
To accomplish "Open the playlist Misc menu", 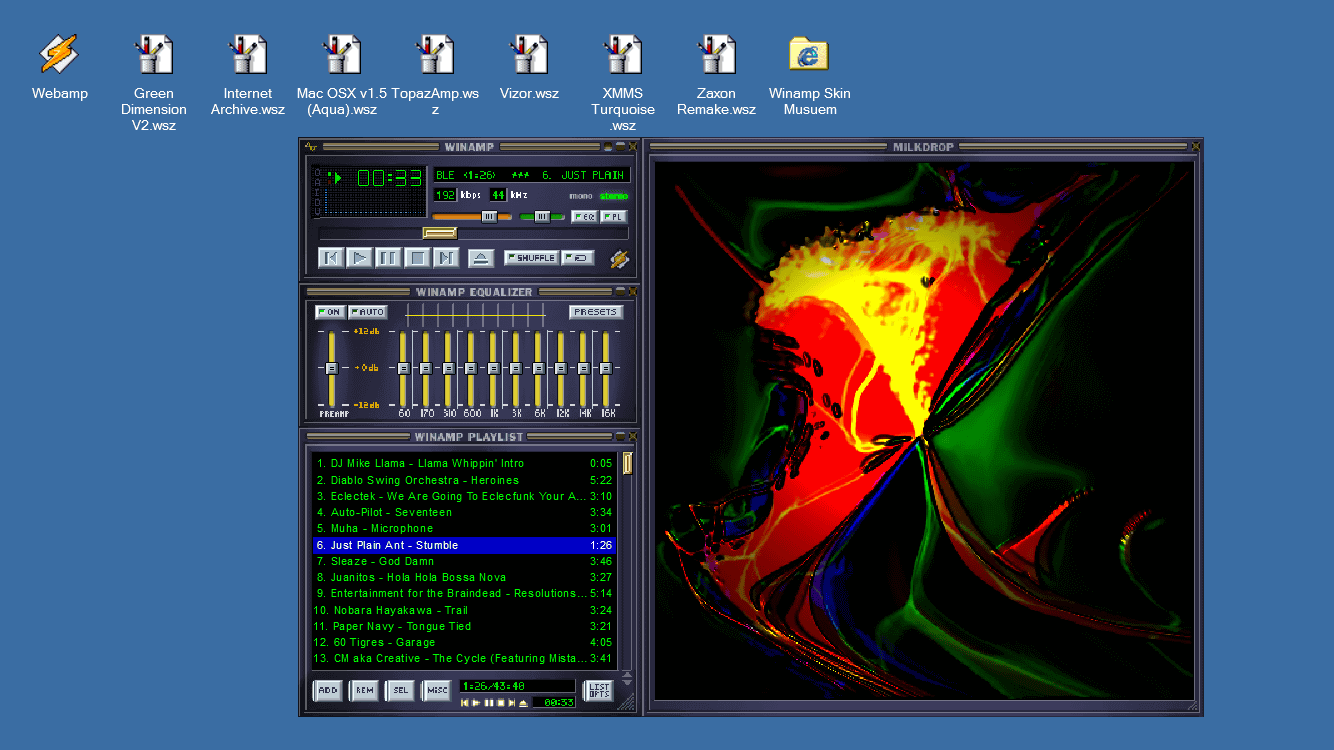I will (436, 691).
